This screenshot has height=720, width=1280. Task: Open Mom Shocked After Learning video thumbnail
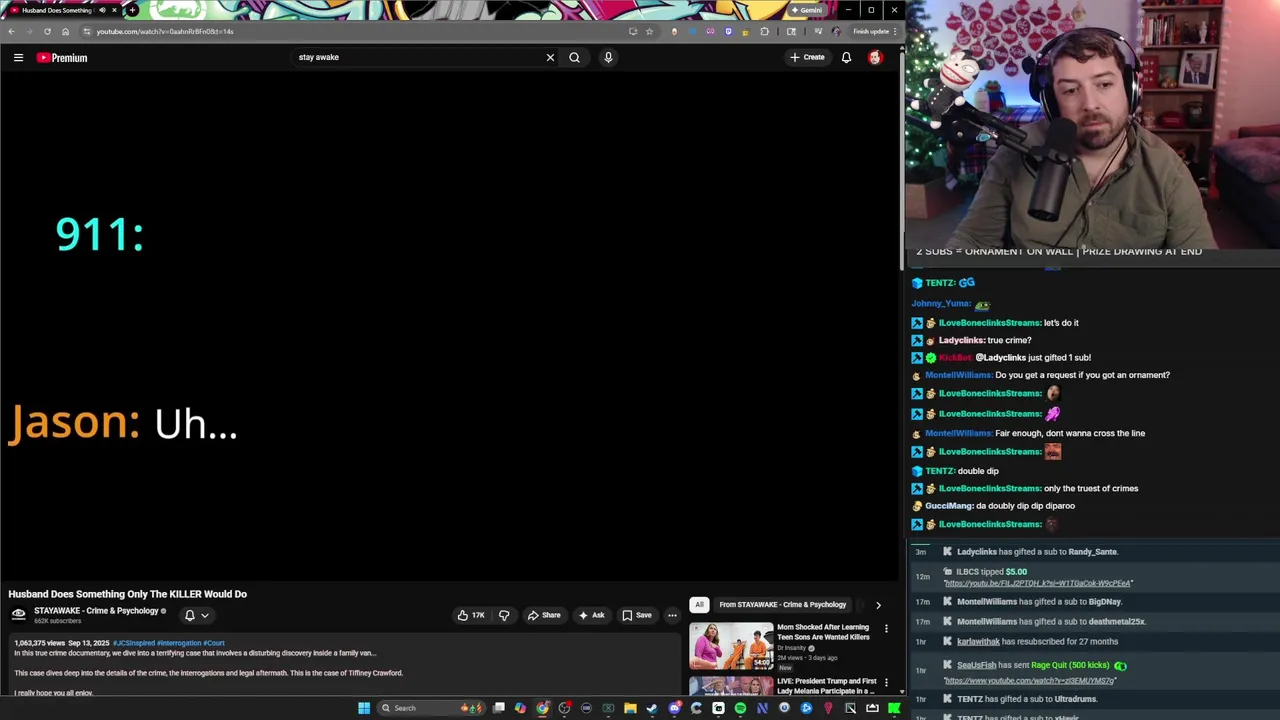click(731, 646)
